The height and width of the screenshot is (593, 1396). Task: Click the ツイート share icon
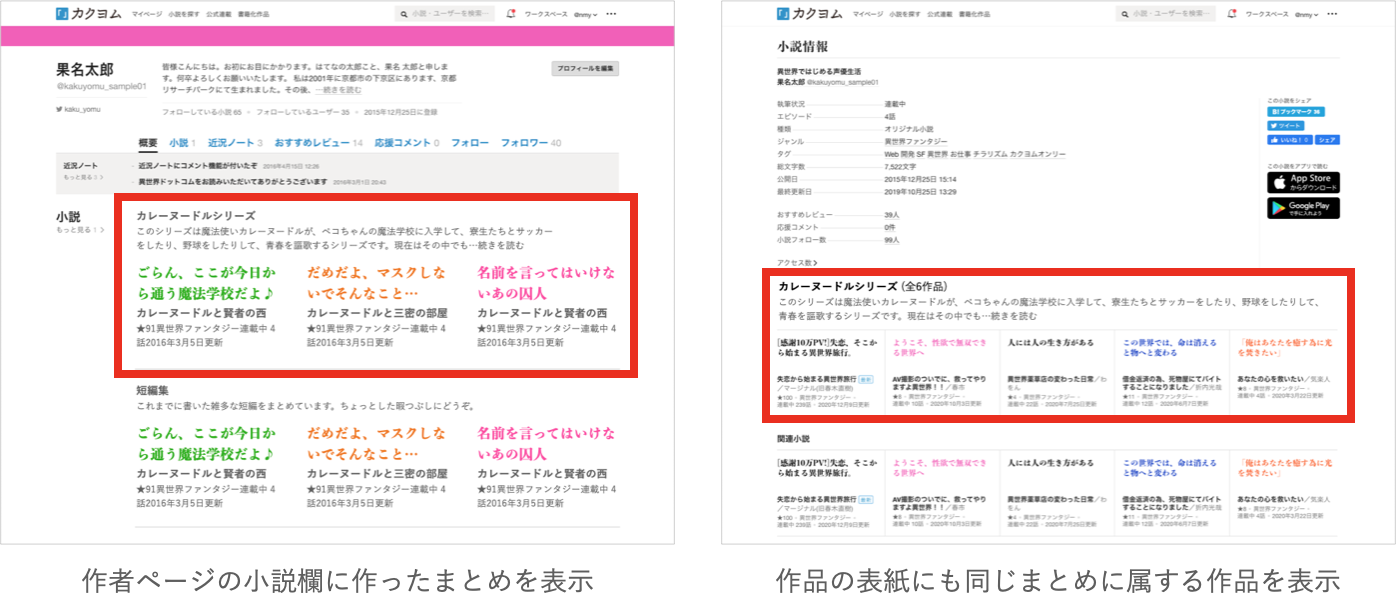tap(1286, 126)
